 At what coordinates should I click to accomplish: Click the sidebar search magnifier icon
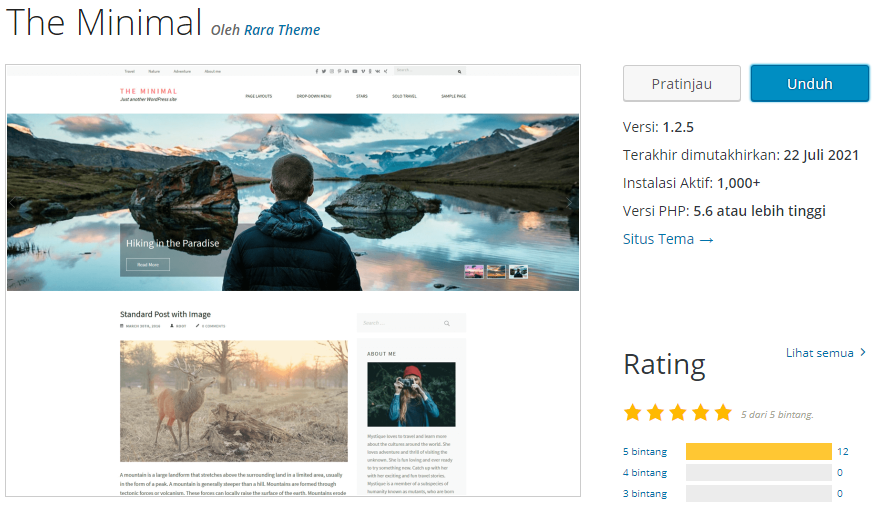447,323
